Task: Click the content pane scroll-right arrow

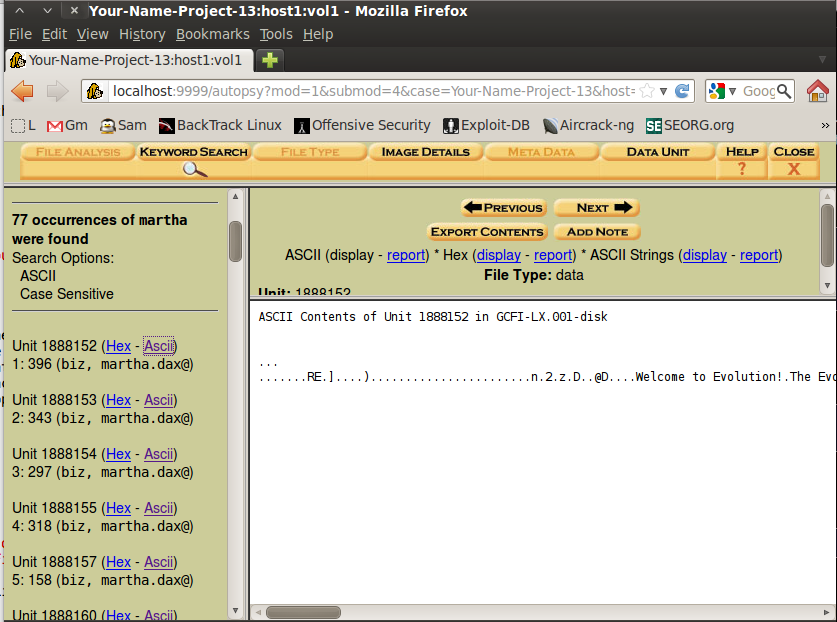Action: [x=827, y=612]
